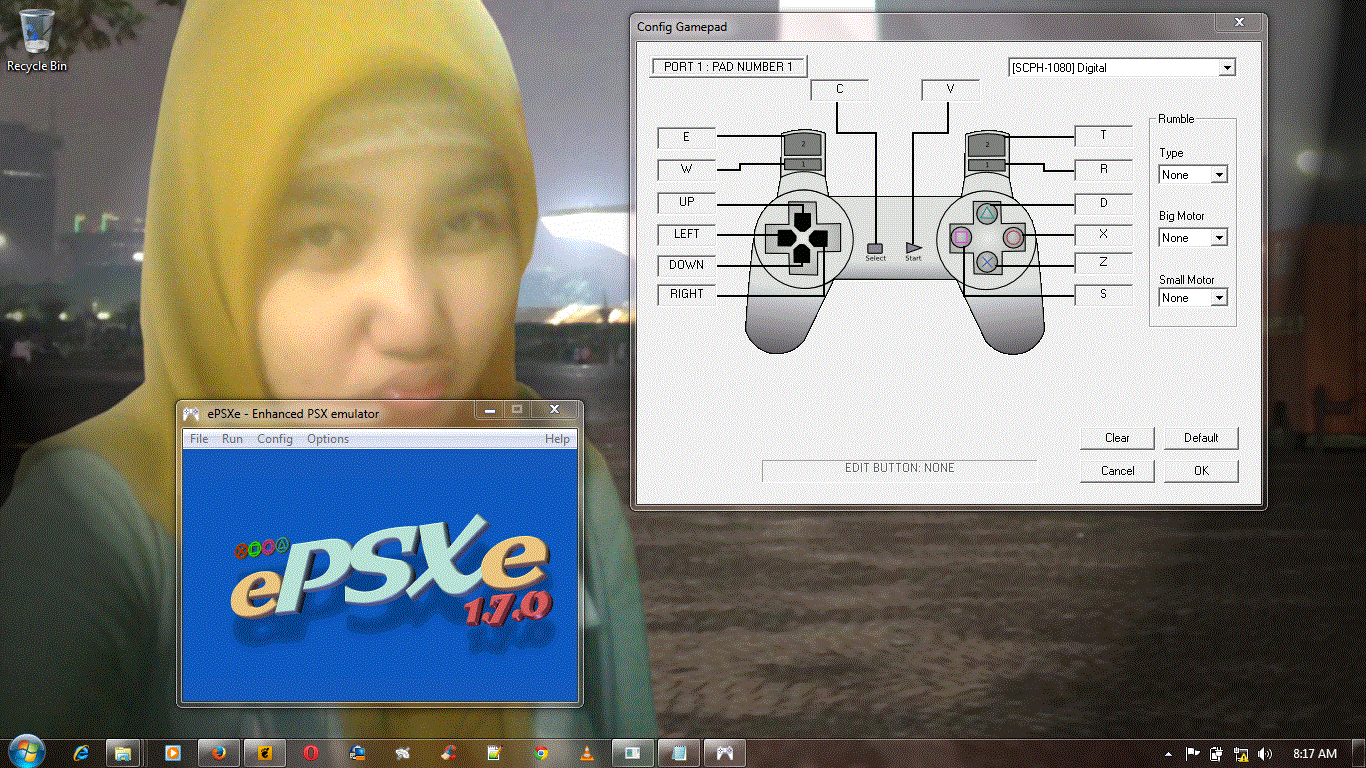Viewport: 1366px width, 768px height.
Task: Select the L1 key field showing W
Action: click(687, 169)
